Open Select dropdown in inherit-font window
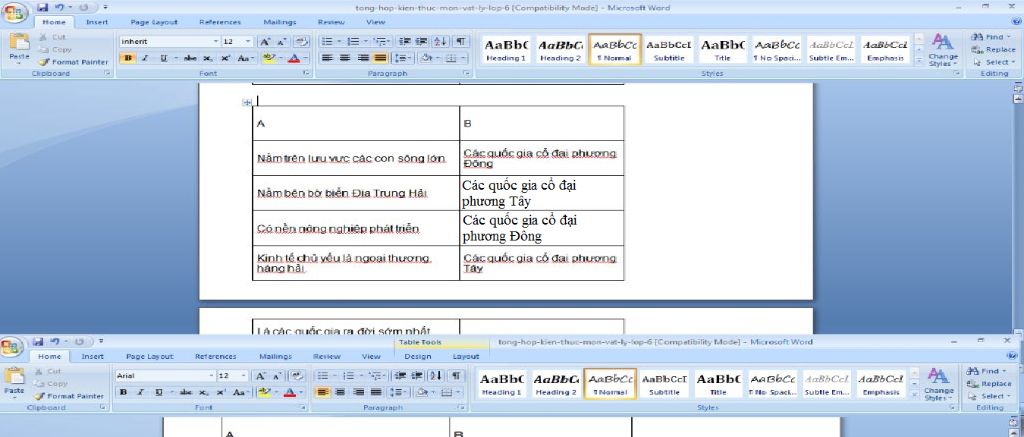1024x437 pixels. (x=993, y=62)
